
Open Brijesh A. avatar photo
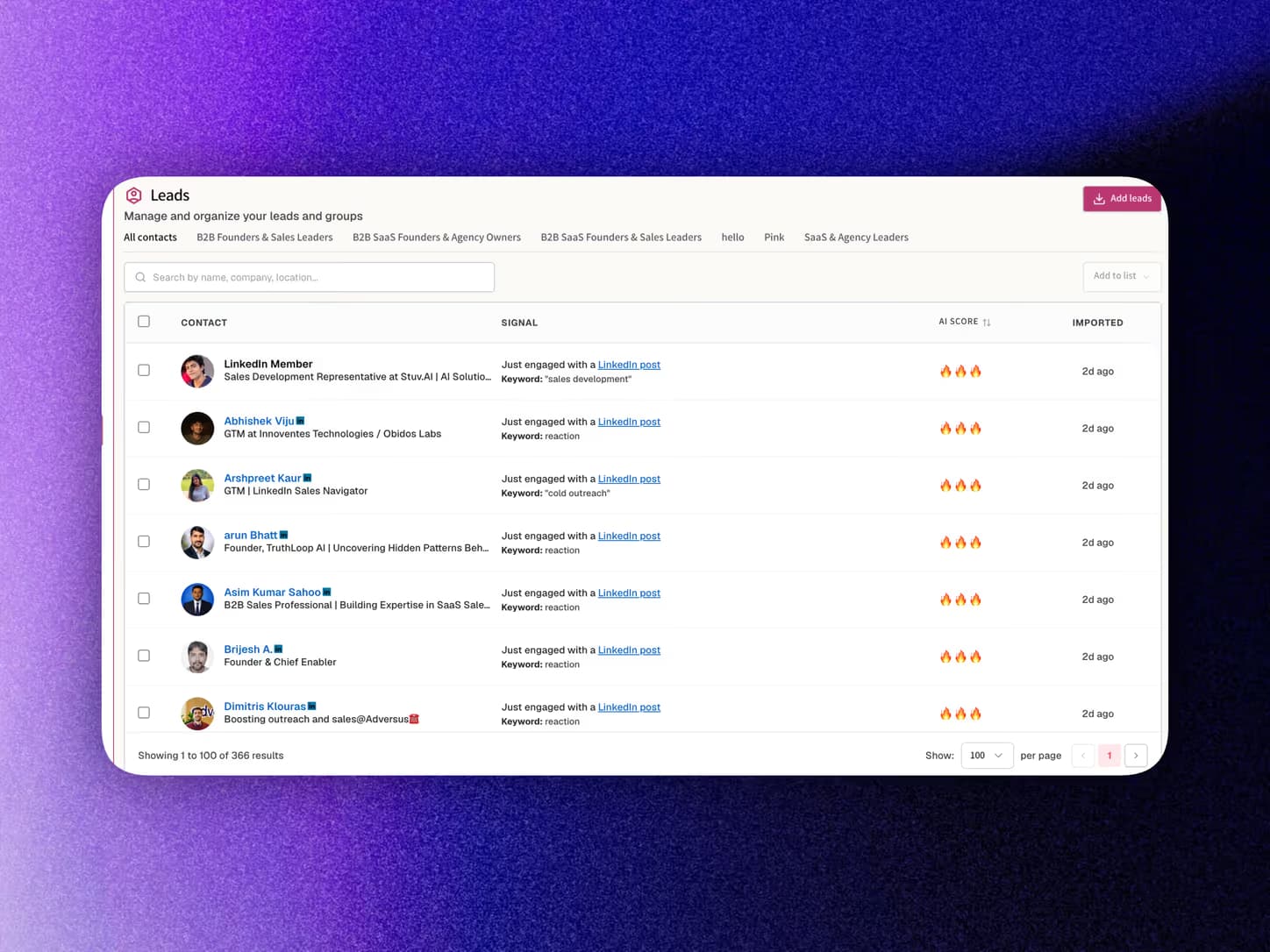click(197, 656)
